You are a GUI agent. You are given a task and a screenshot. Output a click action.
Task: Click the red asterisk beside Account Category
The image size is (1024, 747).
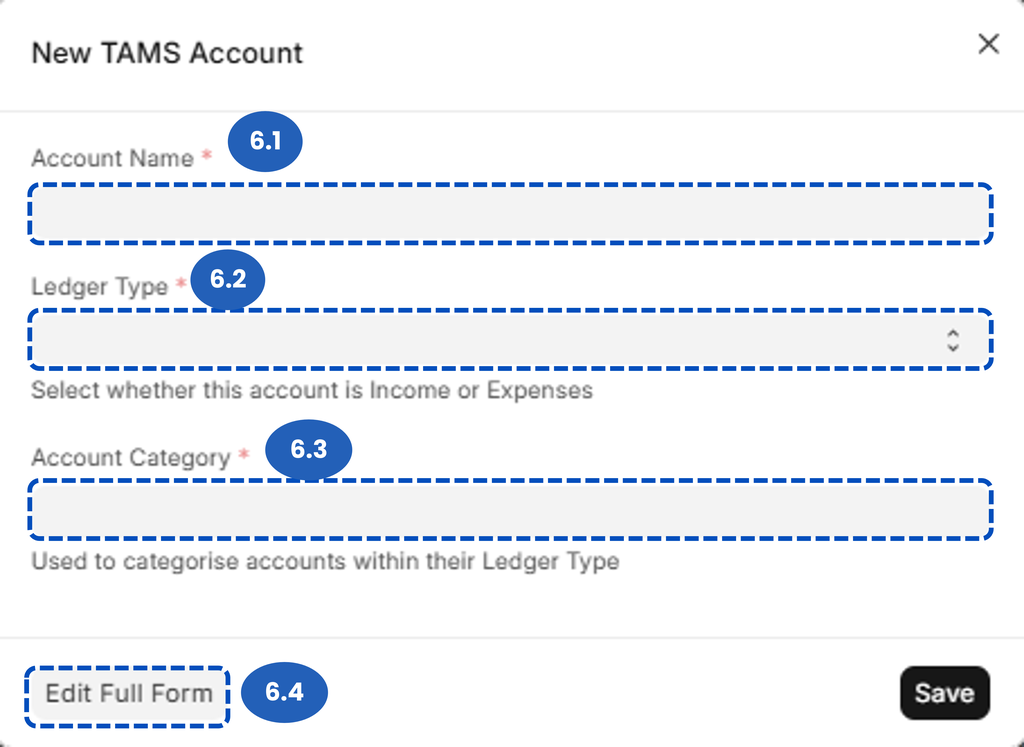pyautogui.click(x=243, y=456)
